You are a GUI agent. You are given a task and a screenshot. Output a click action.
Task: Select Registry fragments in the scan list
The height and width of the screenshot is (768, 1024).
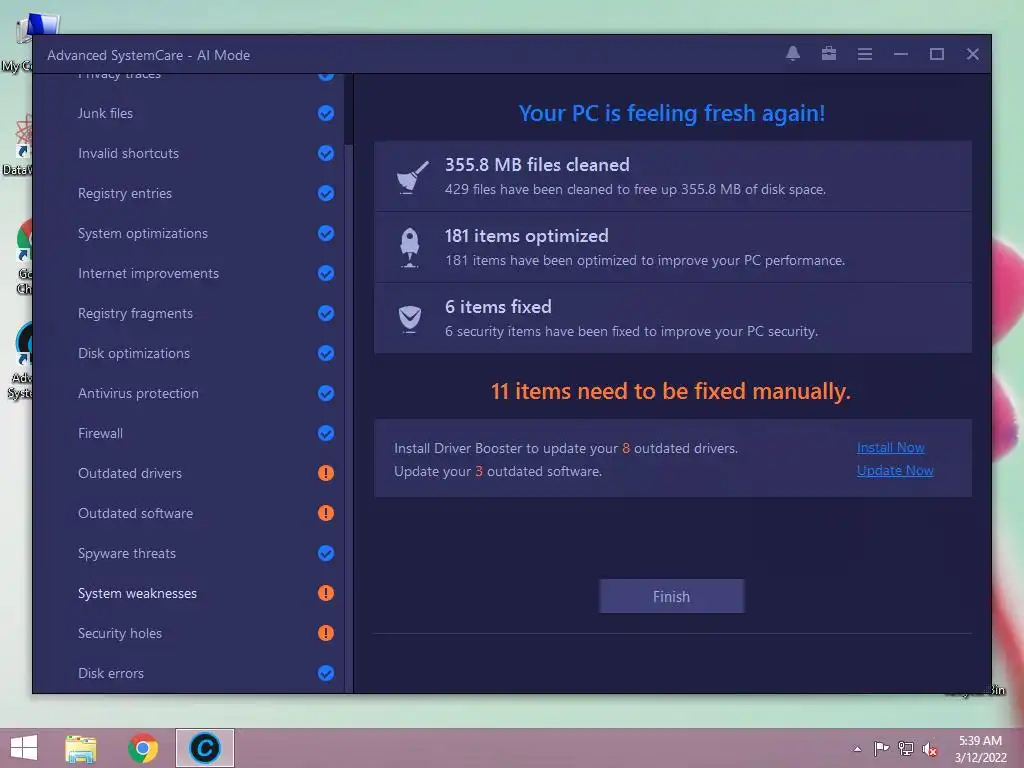coord(135,313)
